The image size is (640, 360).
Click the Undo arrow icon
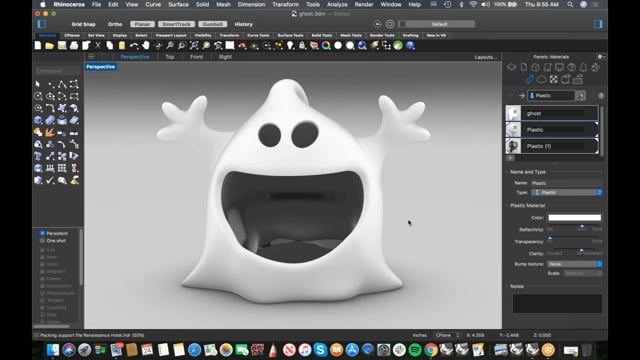click(x=134, y=45)
